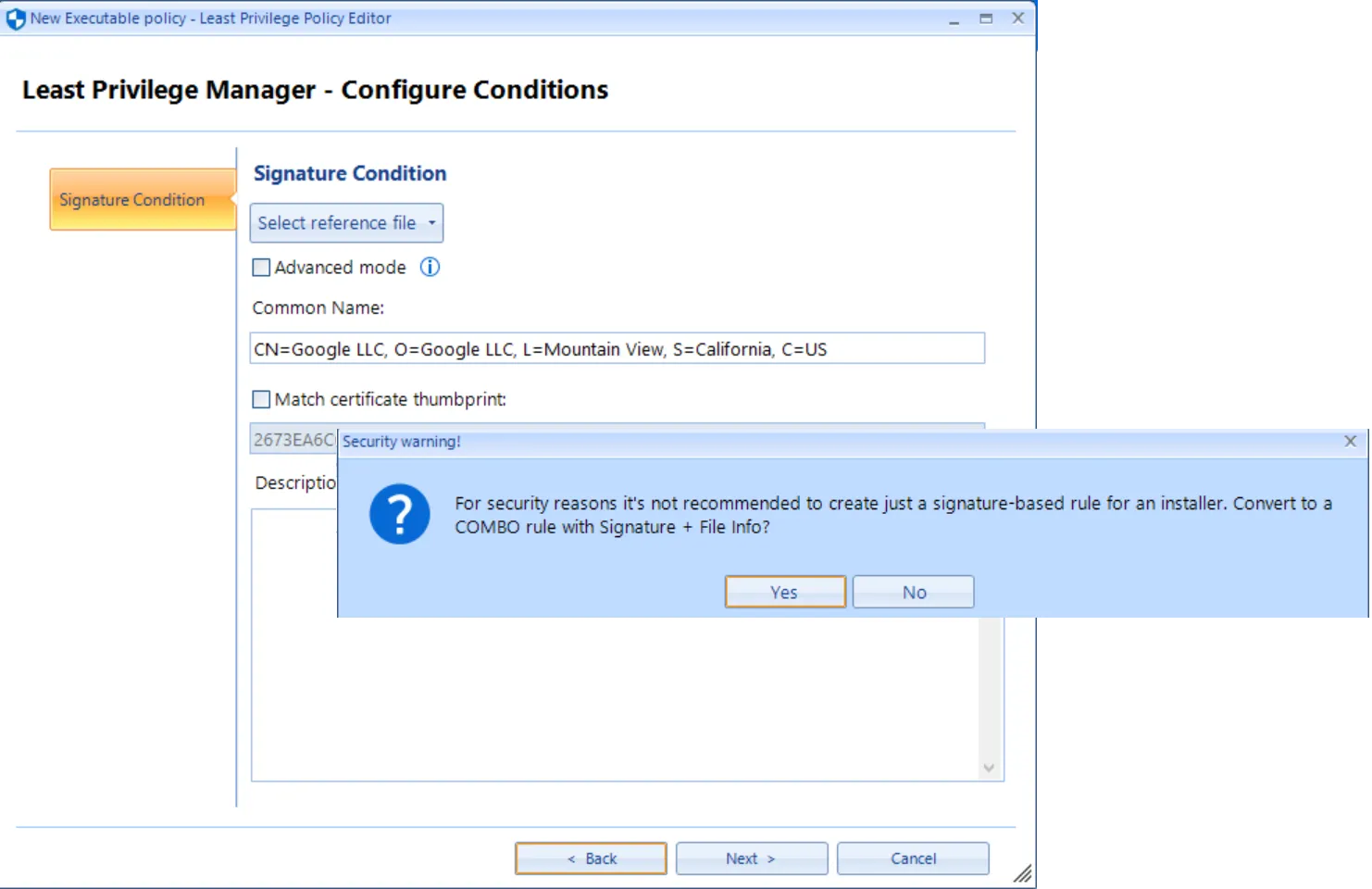The width and height of the screenshot is (1372, 889).
Task: Close the Security warning dialog
Action: click(1351, 442)
